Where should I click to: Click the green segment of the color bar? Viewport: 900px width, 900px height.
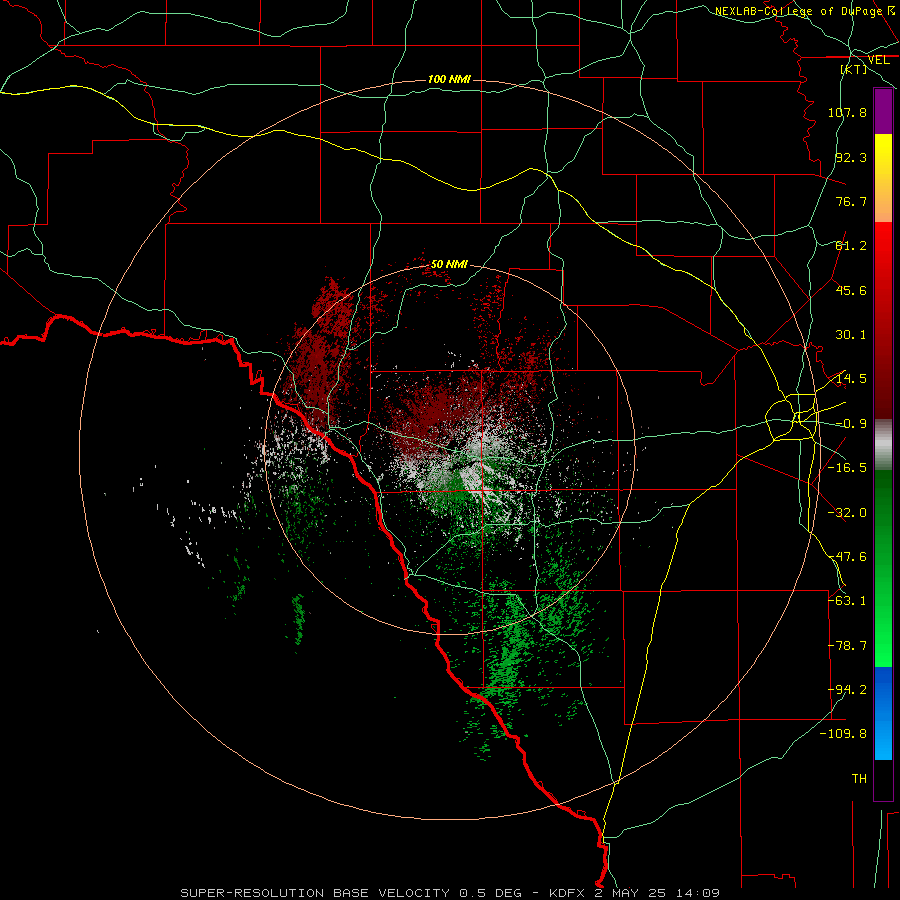[883, 568]
